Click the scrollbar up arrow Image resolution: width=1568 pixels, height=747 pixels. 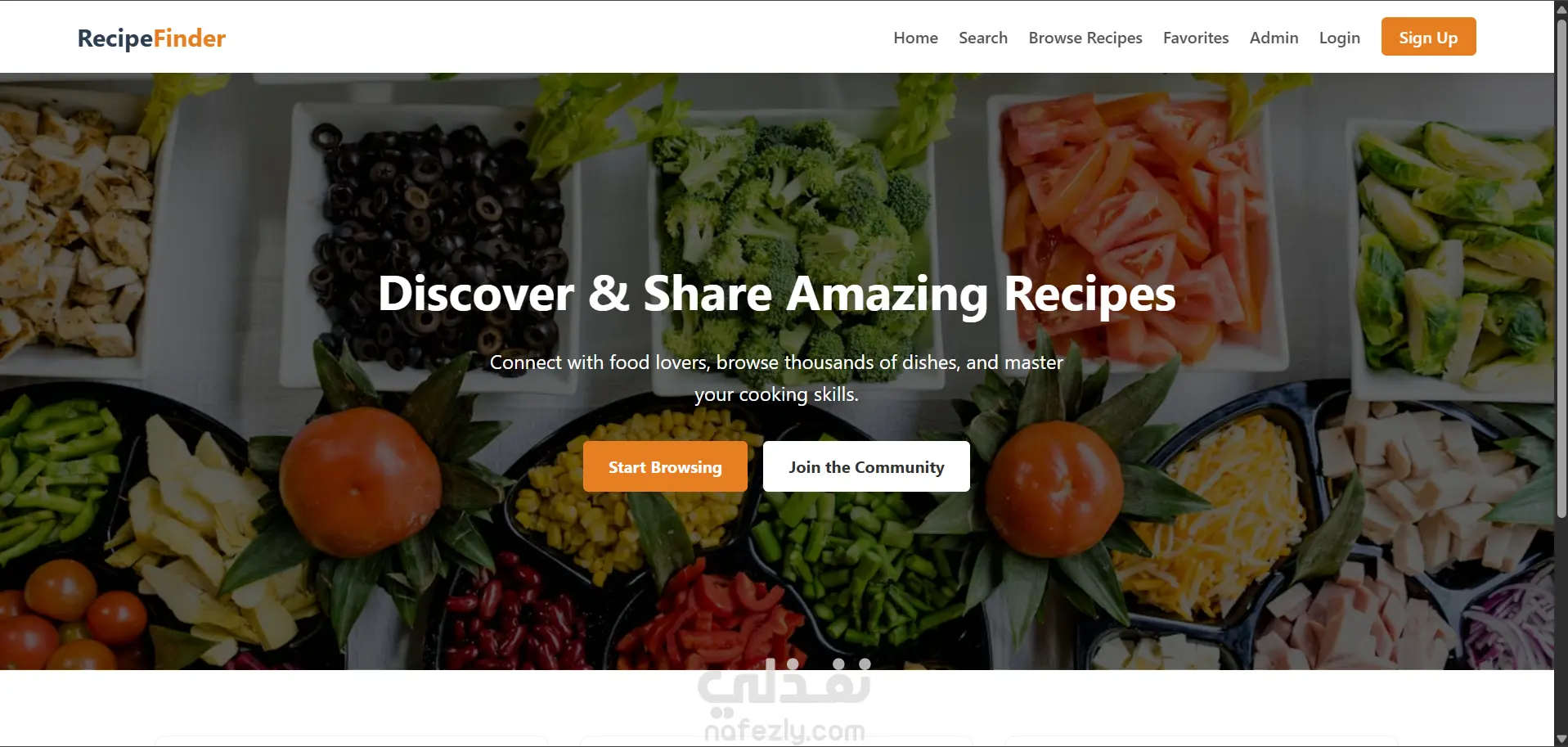1561,8
